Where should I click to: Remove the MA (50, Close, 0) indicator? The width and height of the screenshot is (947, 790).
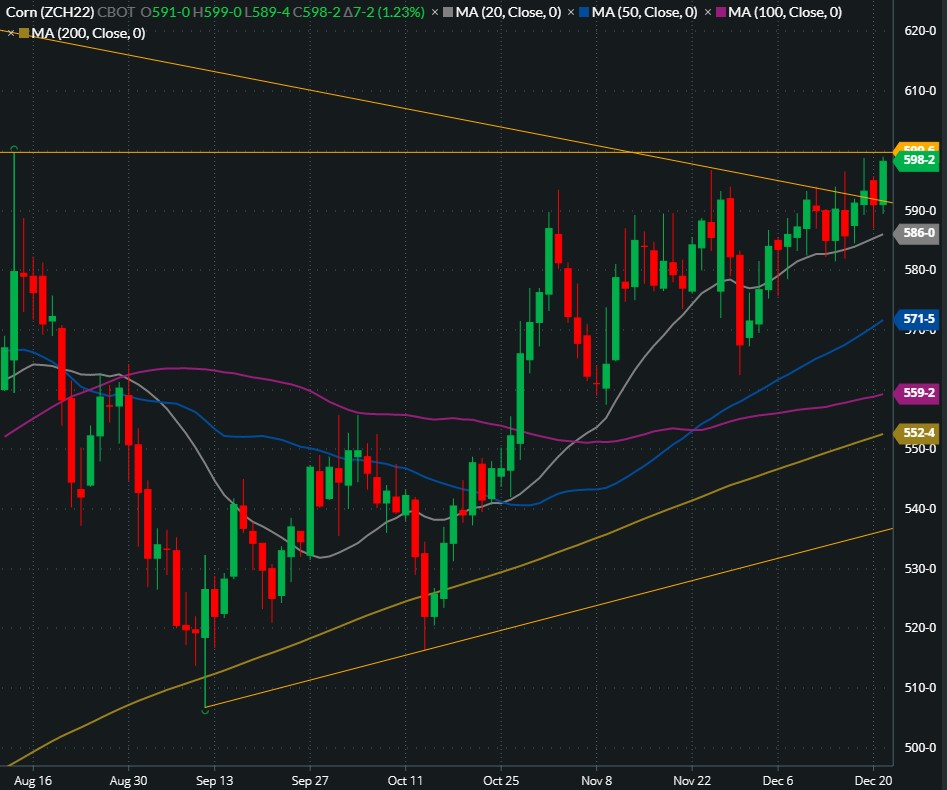[x=570, y=13]
